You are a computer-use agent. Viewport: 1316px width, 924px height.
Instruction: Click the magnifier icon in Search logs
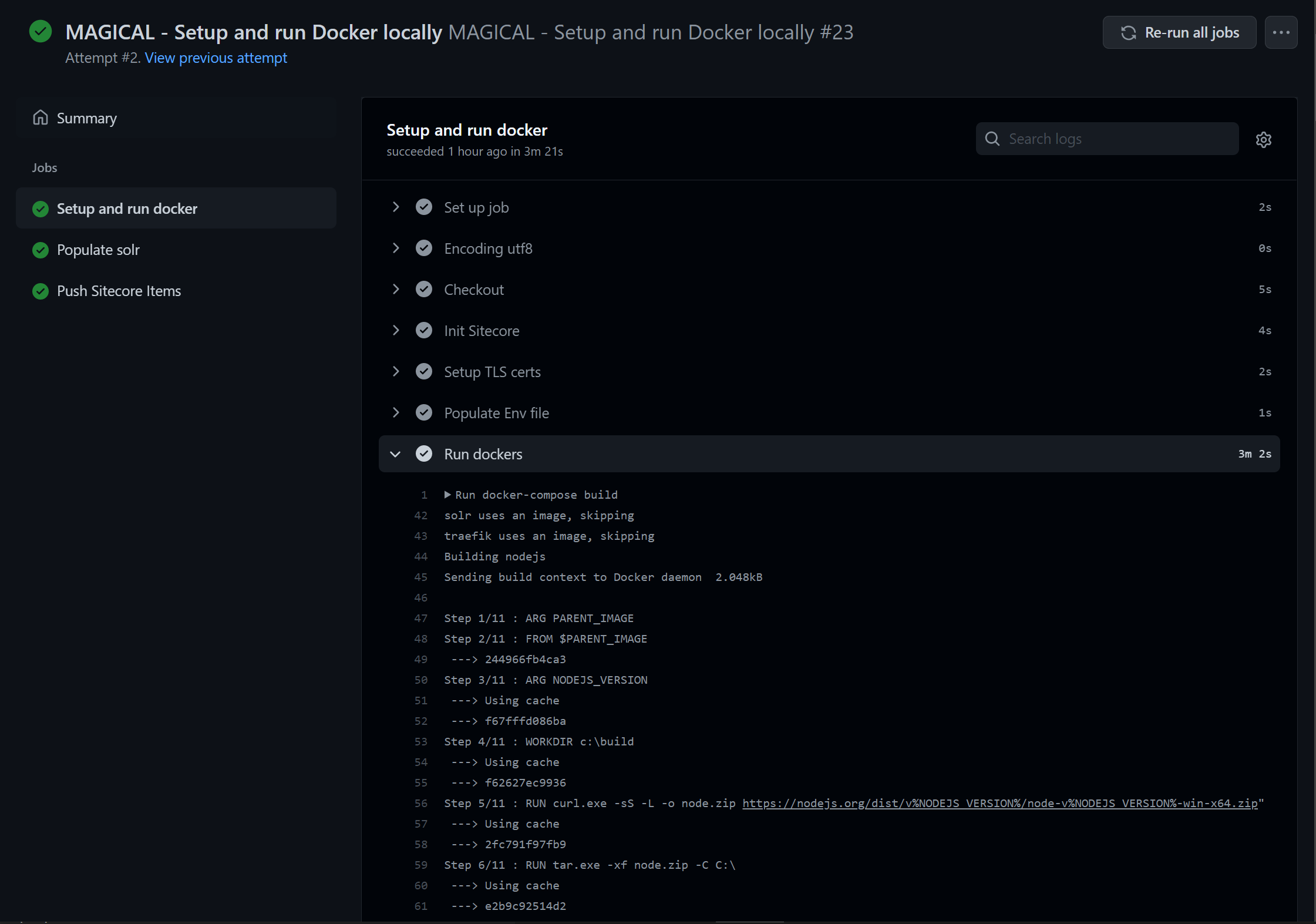coord(992,139)
